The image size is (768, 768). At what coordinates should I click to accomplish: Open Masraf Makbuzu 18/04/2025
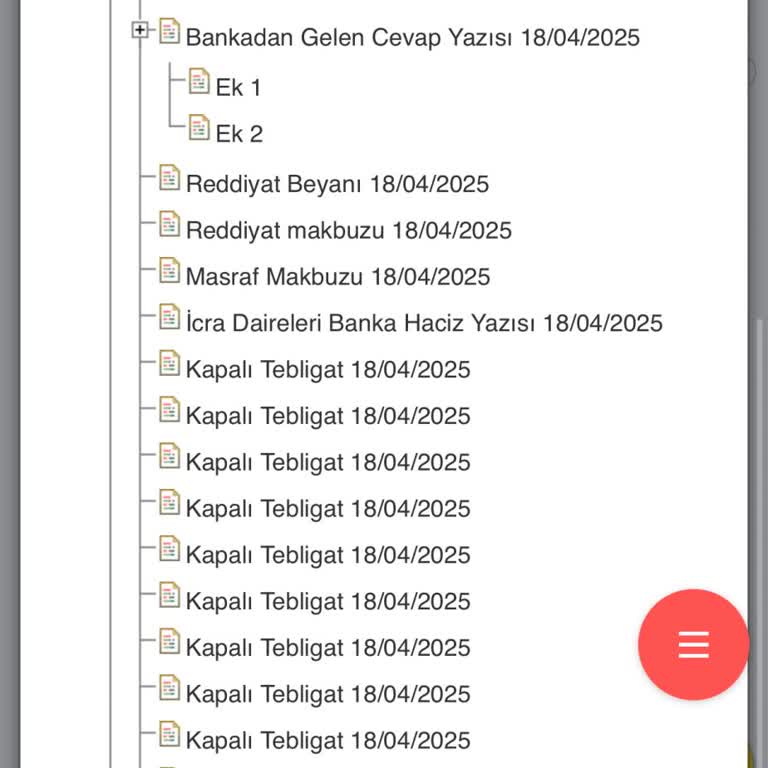[x=338, y=277]
